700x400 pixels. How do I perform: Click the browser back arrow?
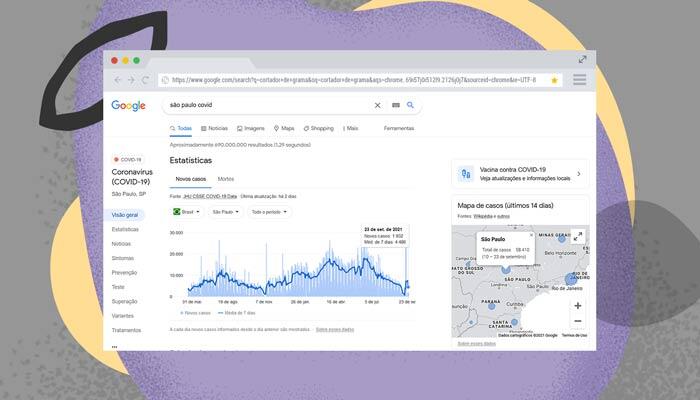click(117, 80)
